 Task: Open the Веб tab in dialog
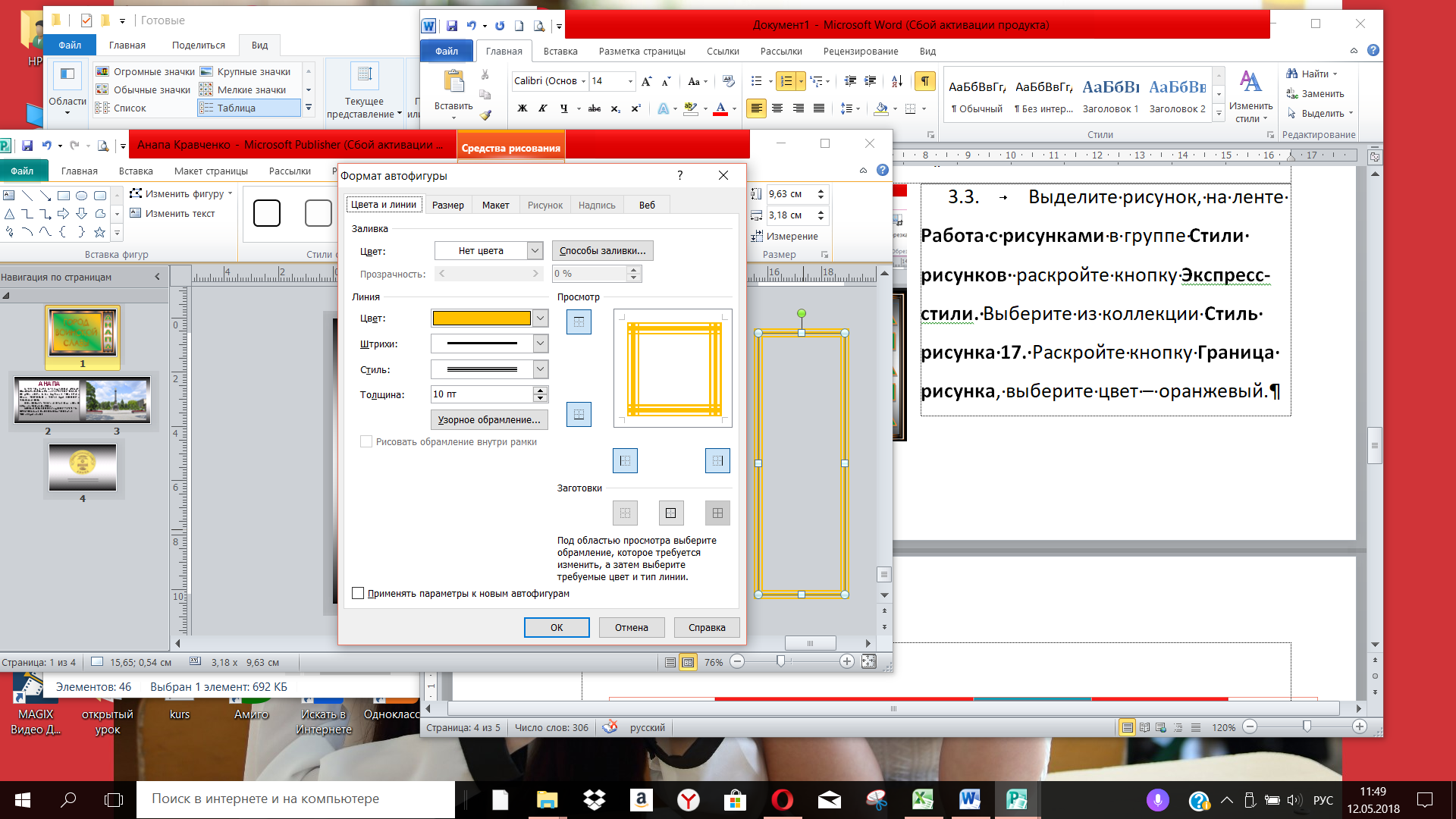[x=647, y=205]
